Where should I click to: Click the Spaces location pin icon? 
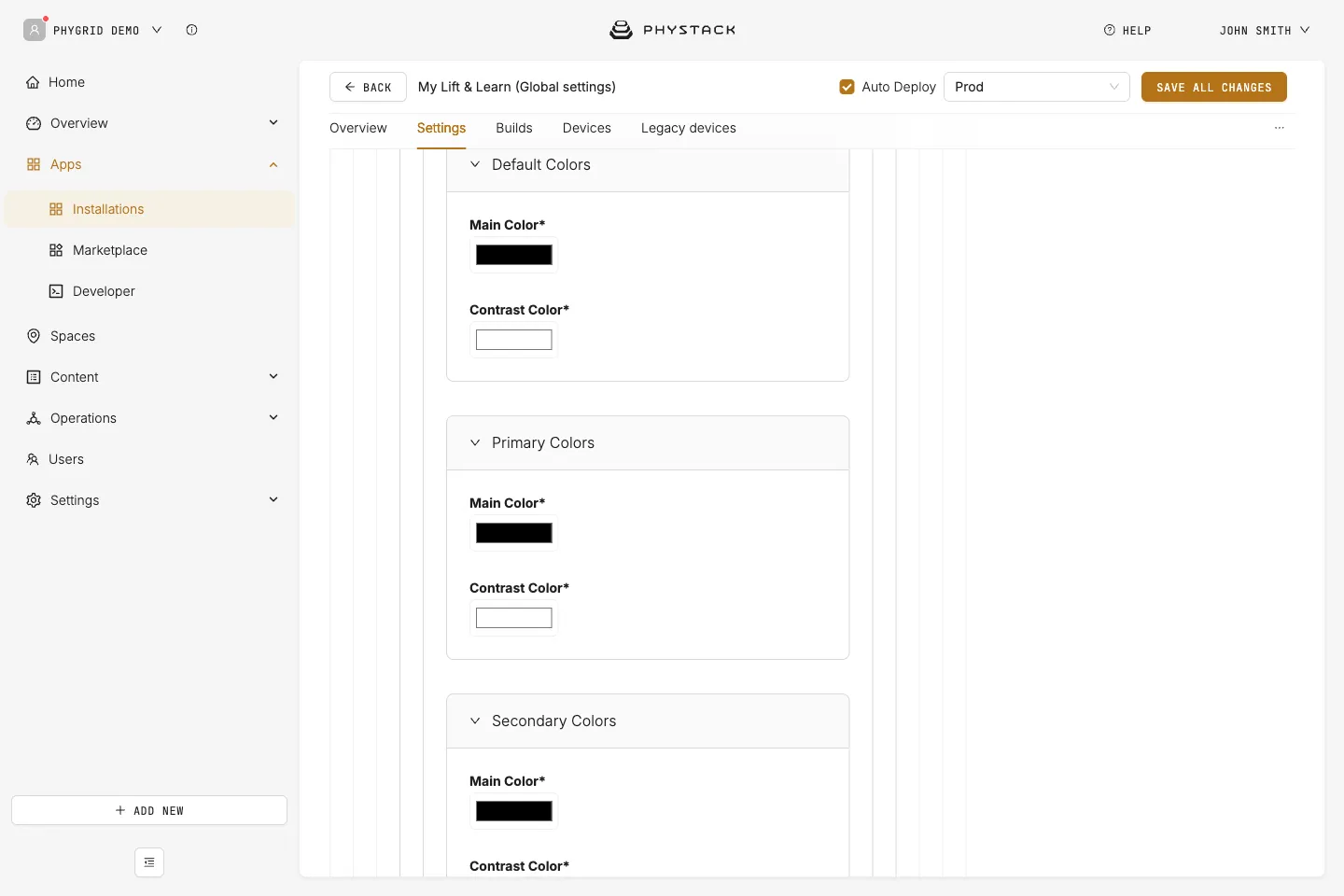click(x=34, y=336)
